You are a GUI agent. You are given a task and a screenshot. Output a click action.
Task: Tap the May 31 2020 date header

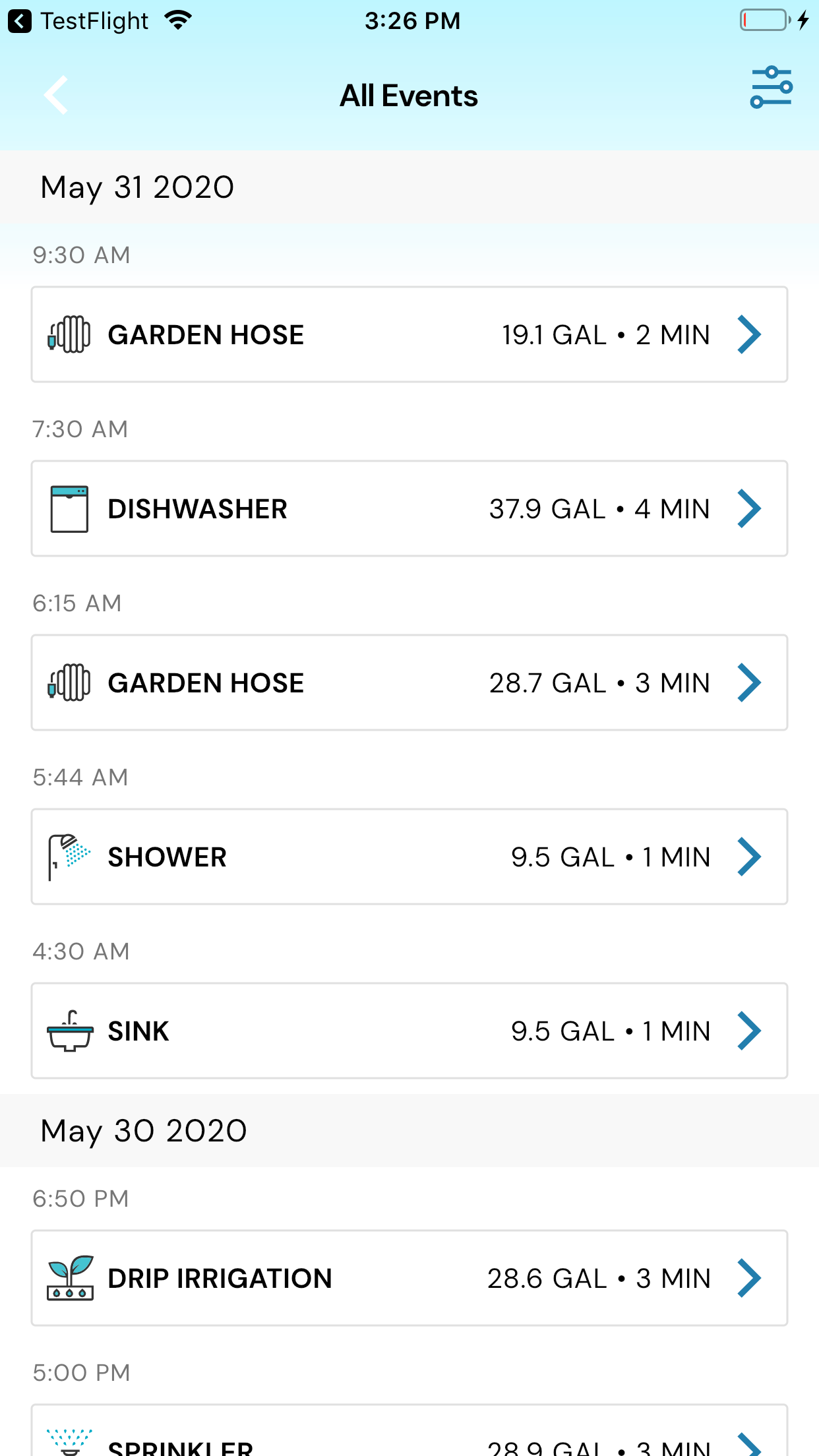click(x=137, y=187)
